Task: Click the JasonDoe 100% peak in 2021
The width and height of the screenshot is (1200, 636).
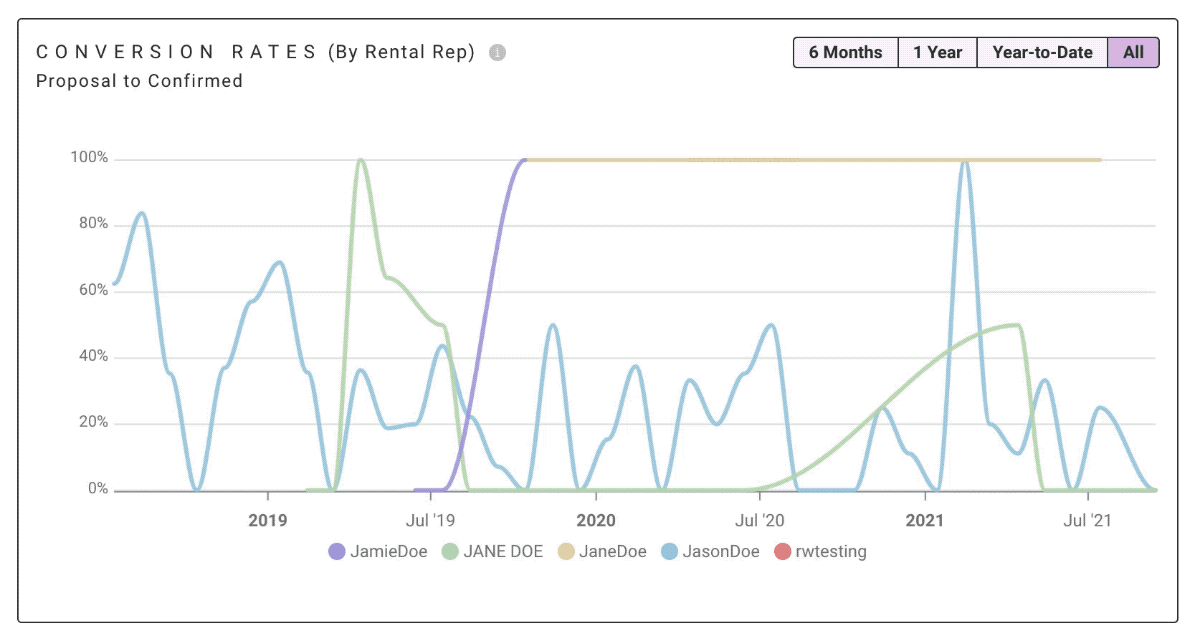Action: pyautogui.click(x=964, y=160)
